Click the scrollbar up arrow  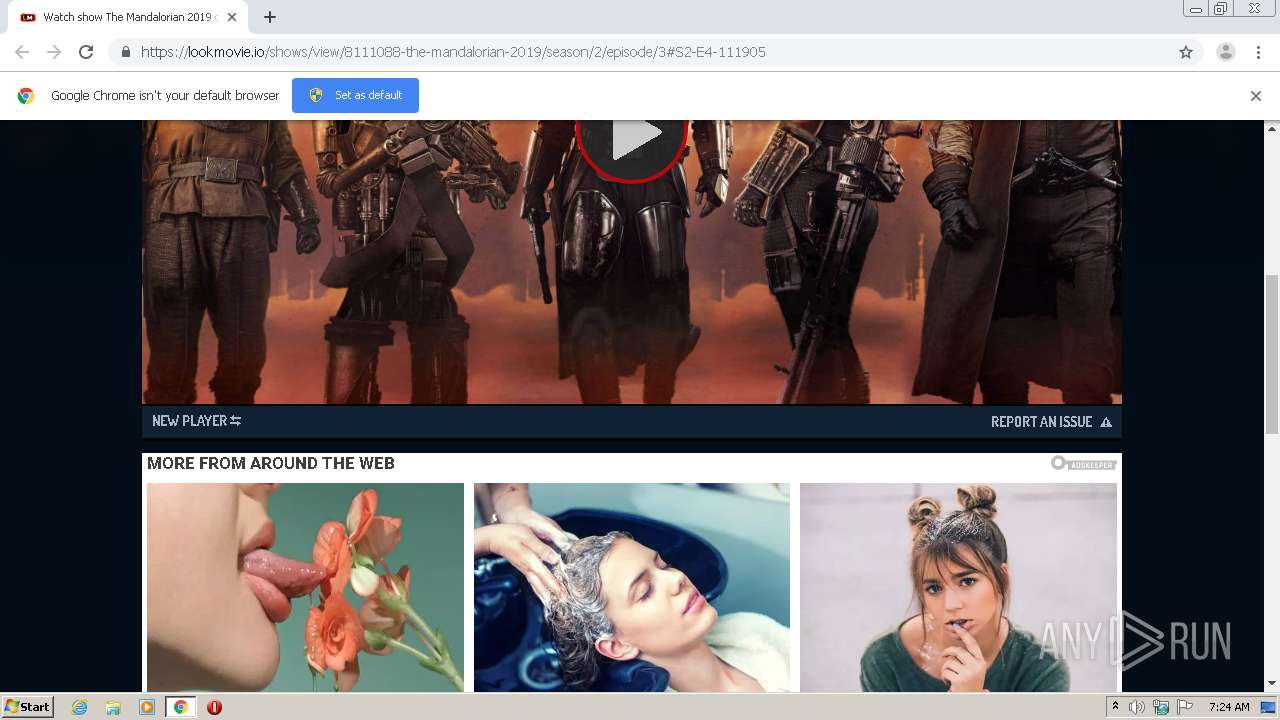pyautogui.click(x=1272, y=128)
